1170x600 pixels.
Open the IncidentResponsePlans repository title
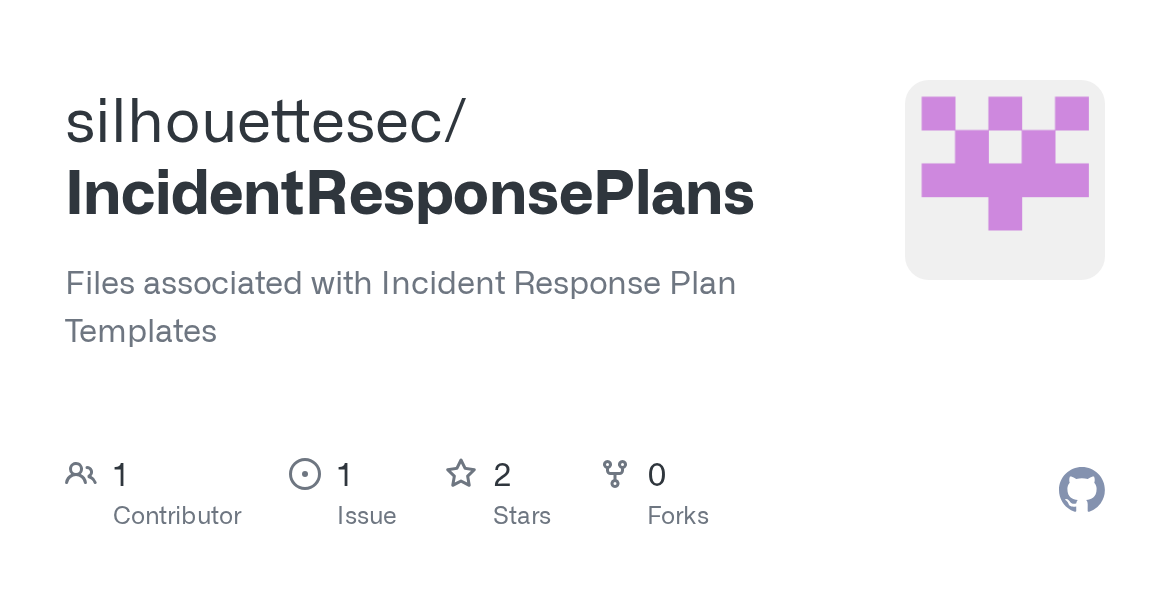[410, 194]
